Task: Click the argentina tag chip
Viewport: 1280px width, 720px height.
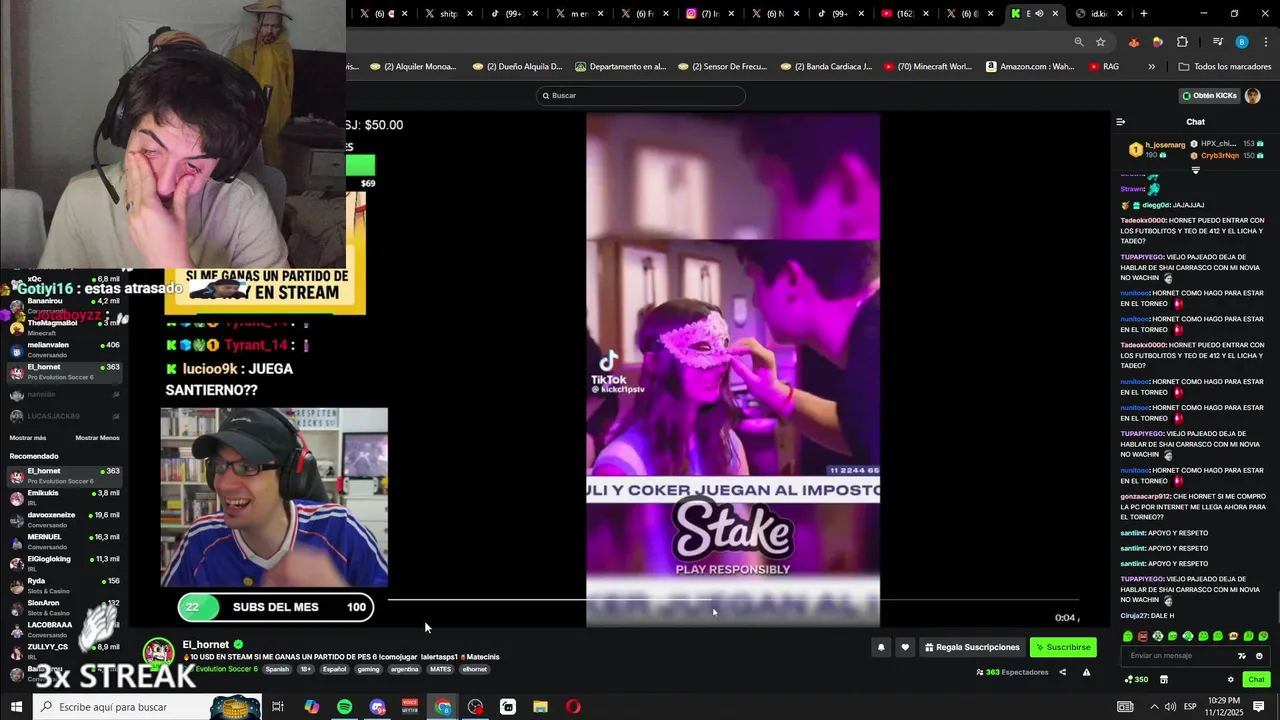Action: click(x=404, y=669)
